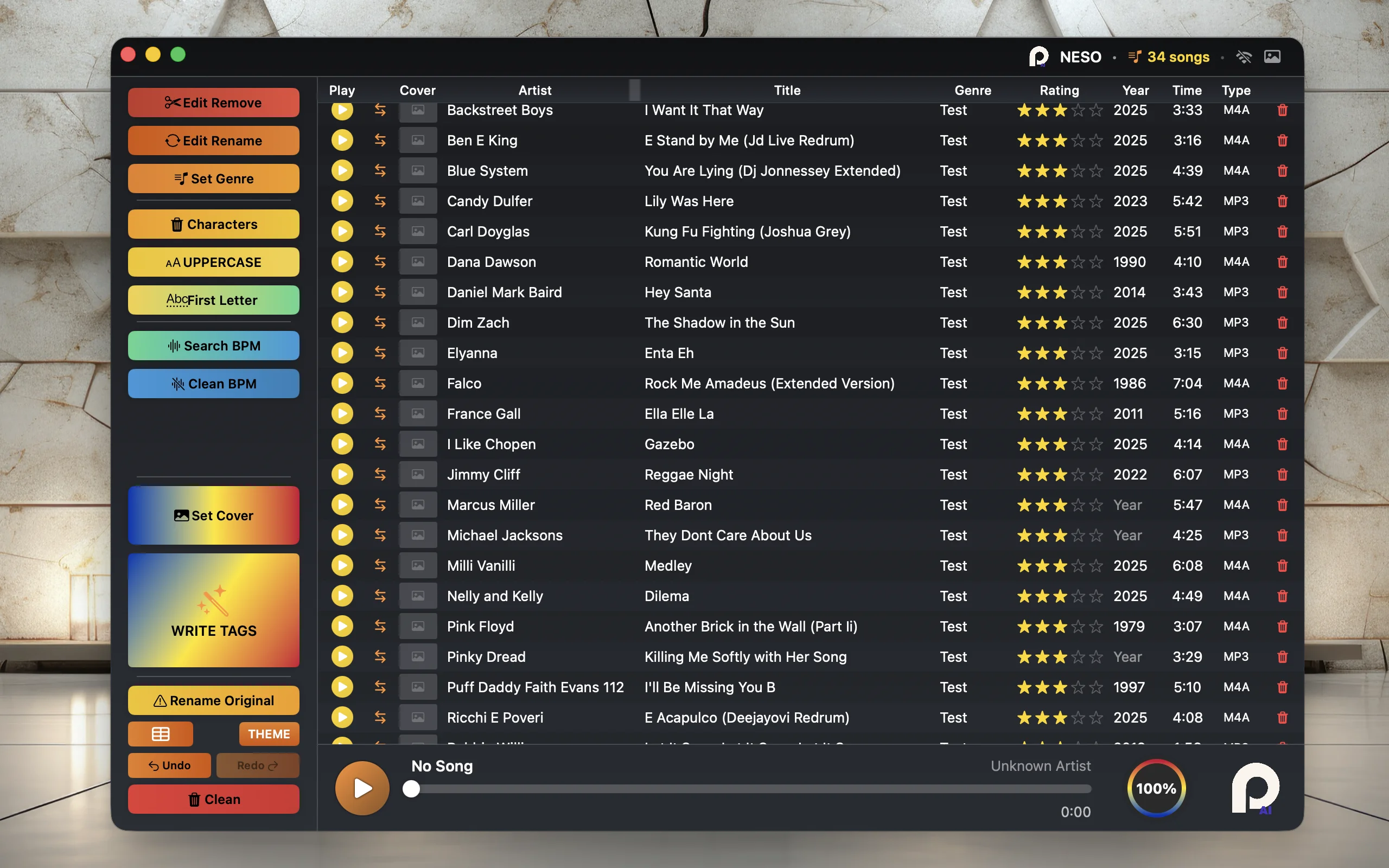Play the Candy Dulfer song row

tap(342, 201)
